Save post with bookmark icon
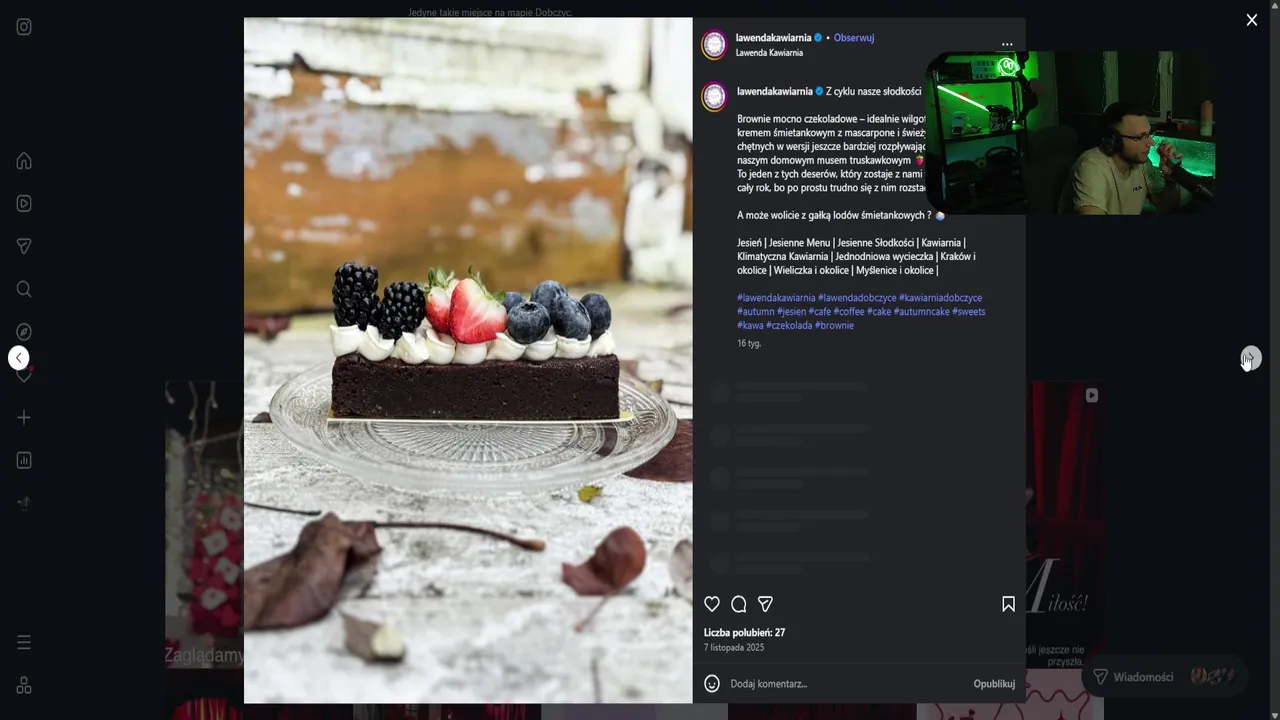This screenshot has width=1280, height=720. click(x=1008, y=604)
